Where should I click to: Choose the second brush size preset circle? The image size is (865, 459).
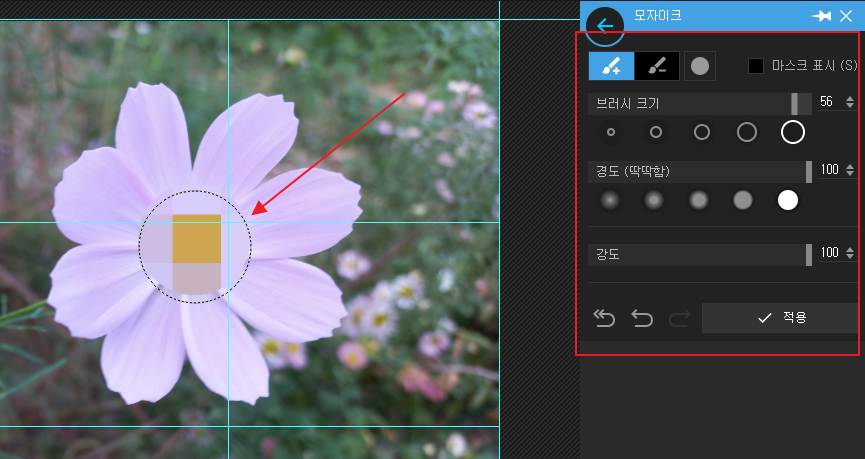(655, 132)
